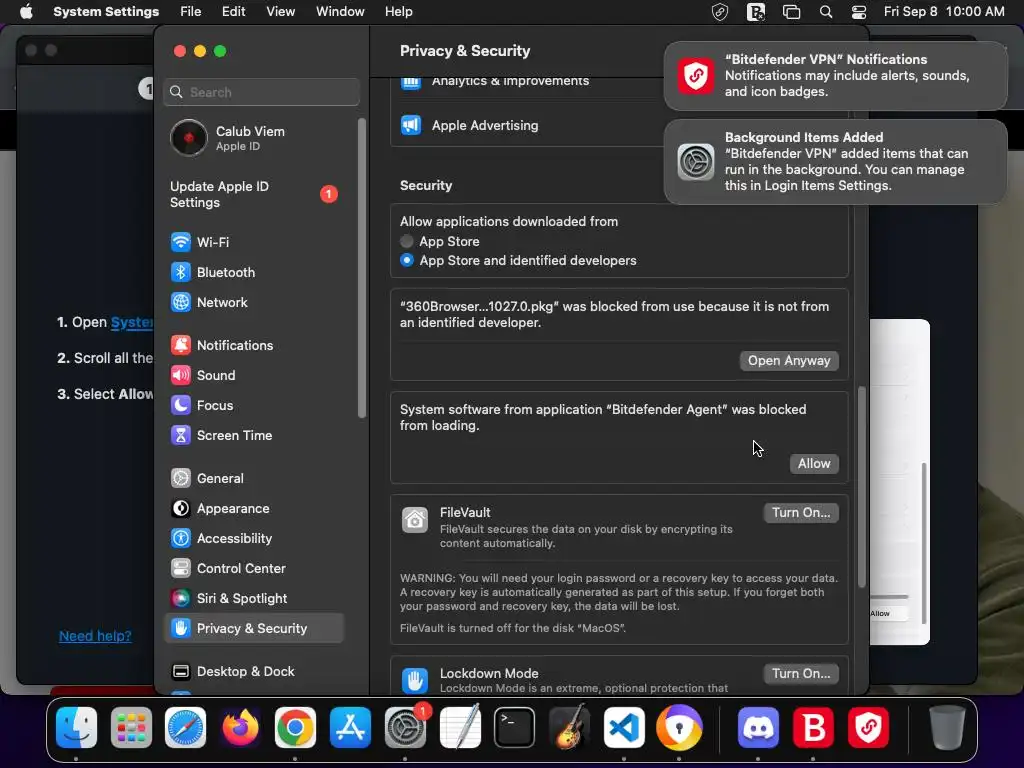
Task: Open the View menu
Action: click(281, 12)
